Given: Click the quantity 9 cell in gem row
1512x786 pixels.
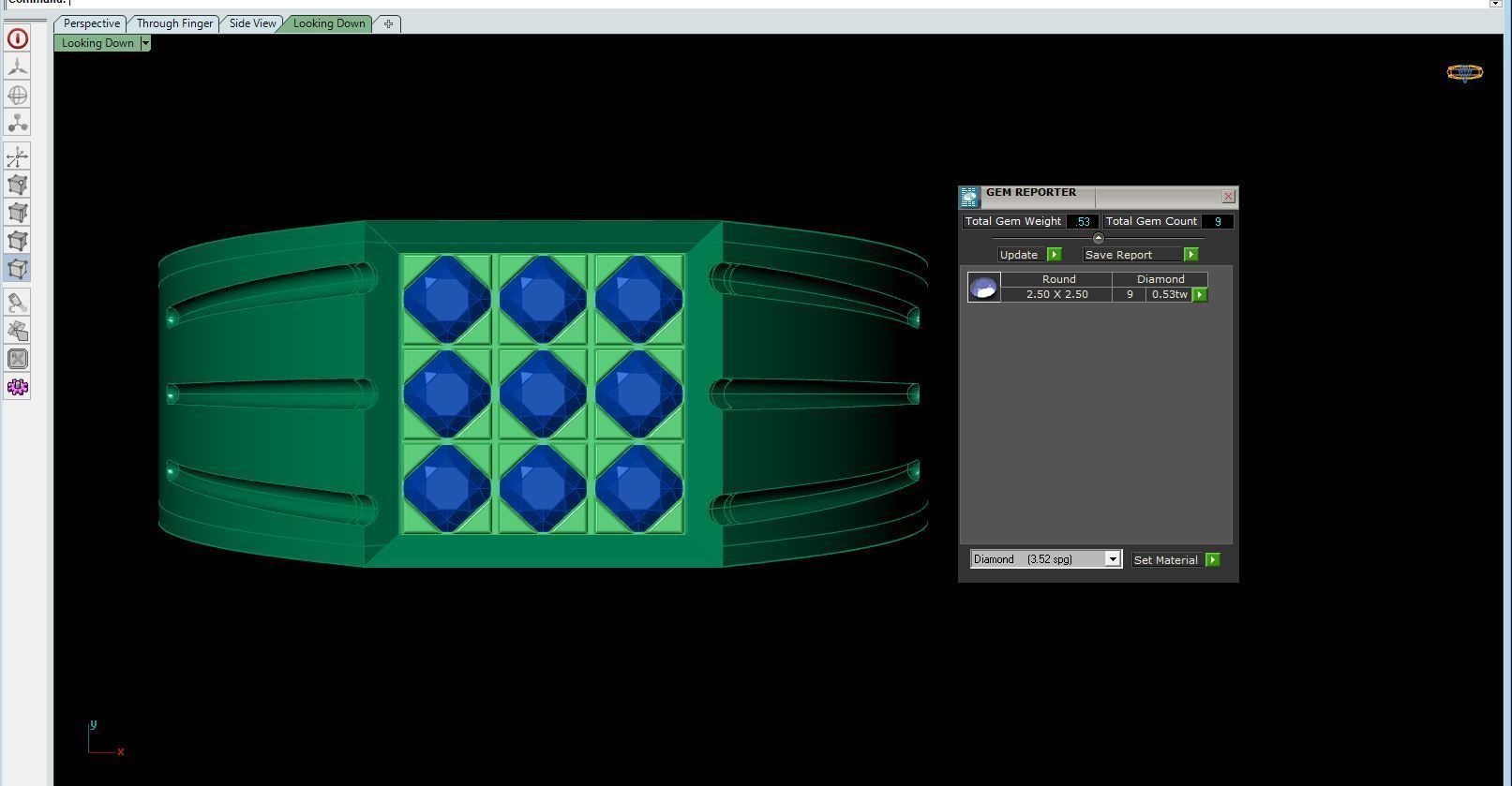Looking at the screenshot, I should (x=1130, y=294).
